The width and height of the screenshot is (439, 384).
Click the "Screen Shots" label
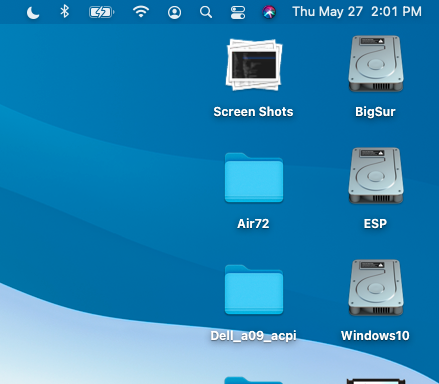tap(253, 112)
